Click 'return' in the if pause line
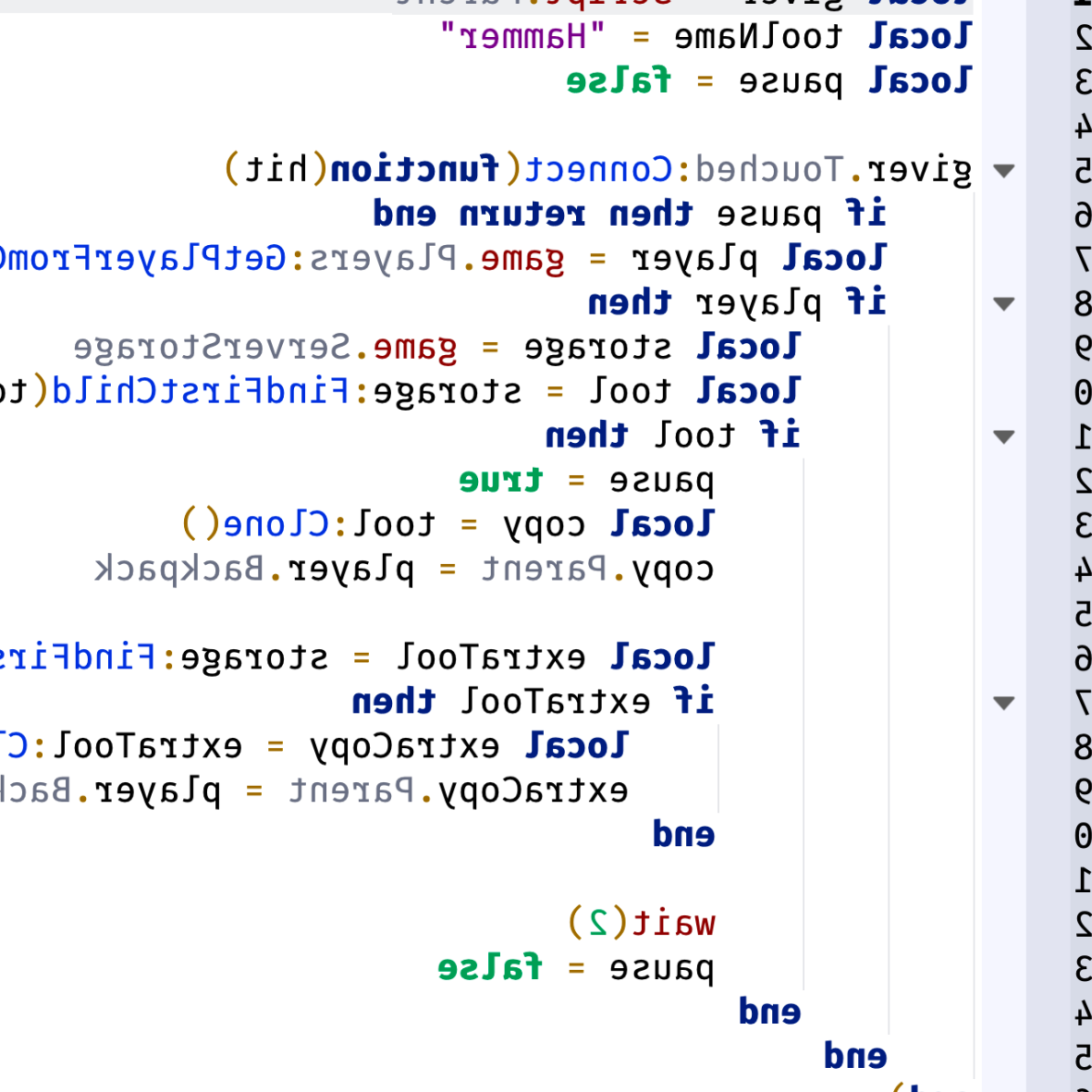The height and width of the screenshot is (1092, 1092). click(x=522, y=215)
